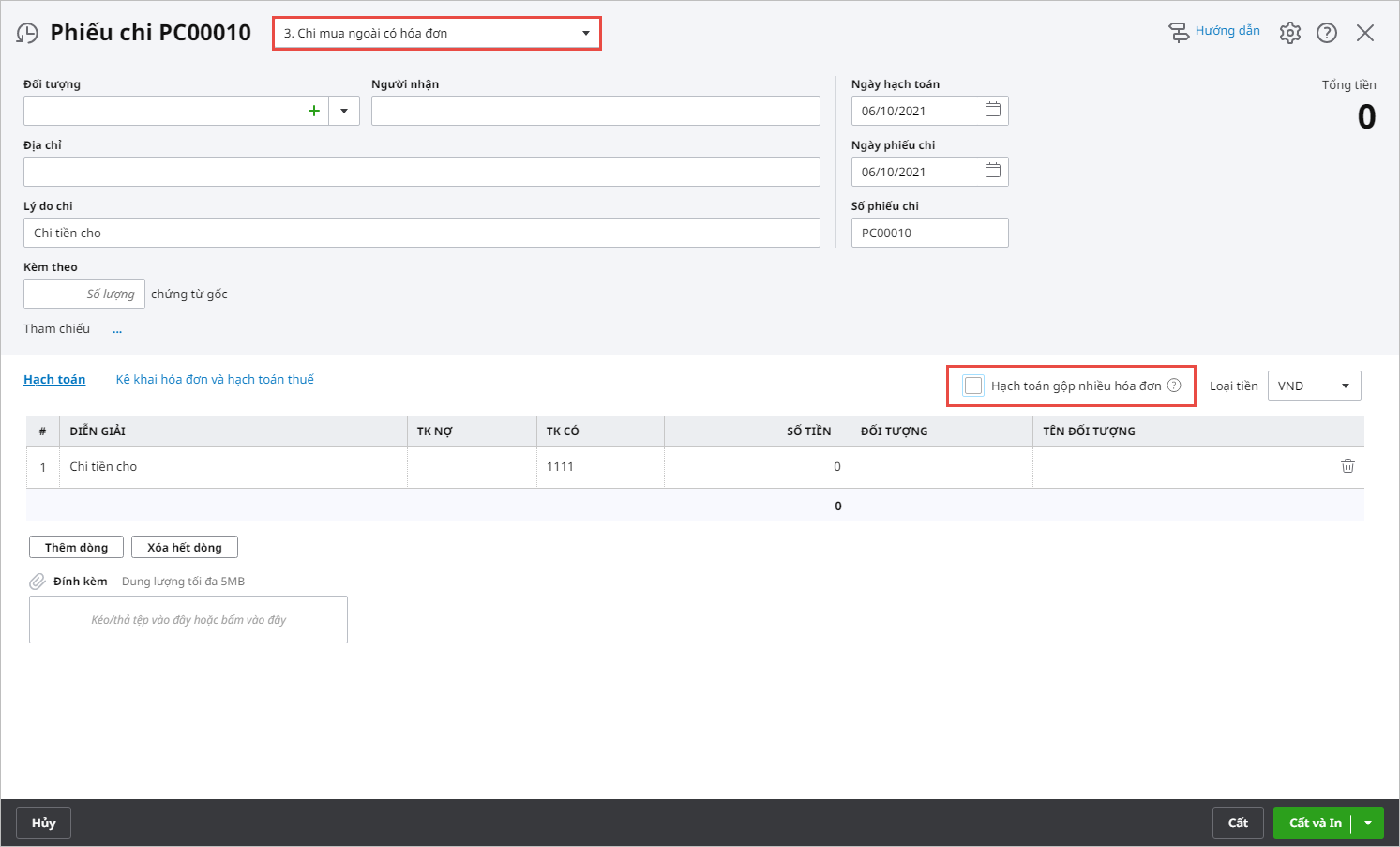
Task: Click the Đính kèm paperclip icon
Action: 38,582
